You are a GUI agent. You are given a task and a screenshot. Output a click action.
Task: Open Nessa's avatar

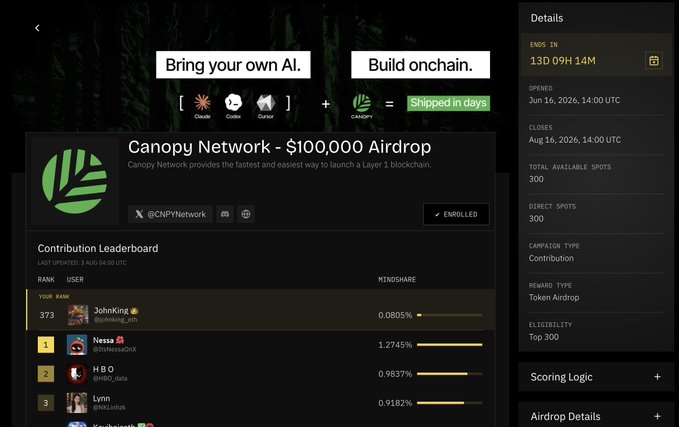[77, 345]
